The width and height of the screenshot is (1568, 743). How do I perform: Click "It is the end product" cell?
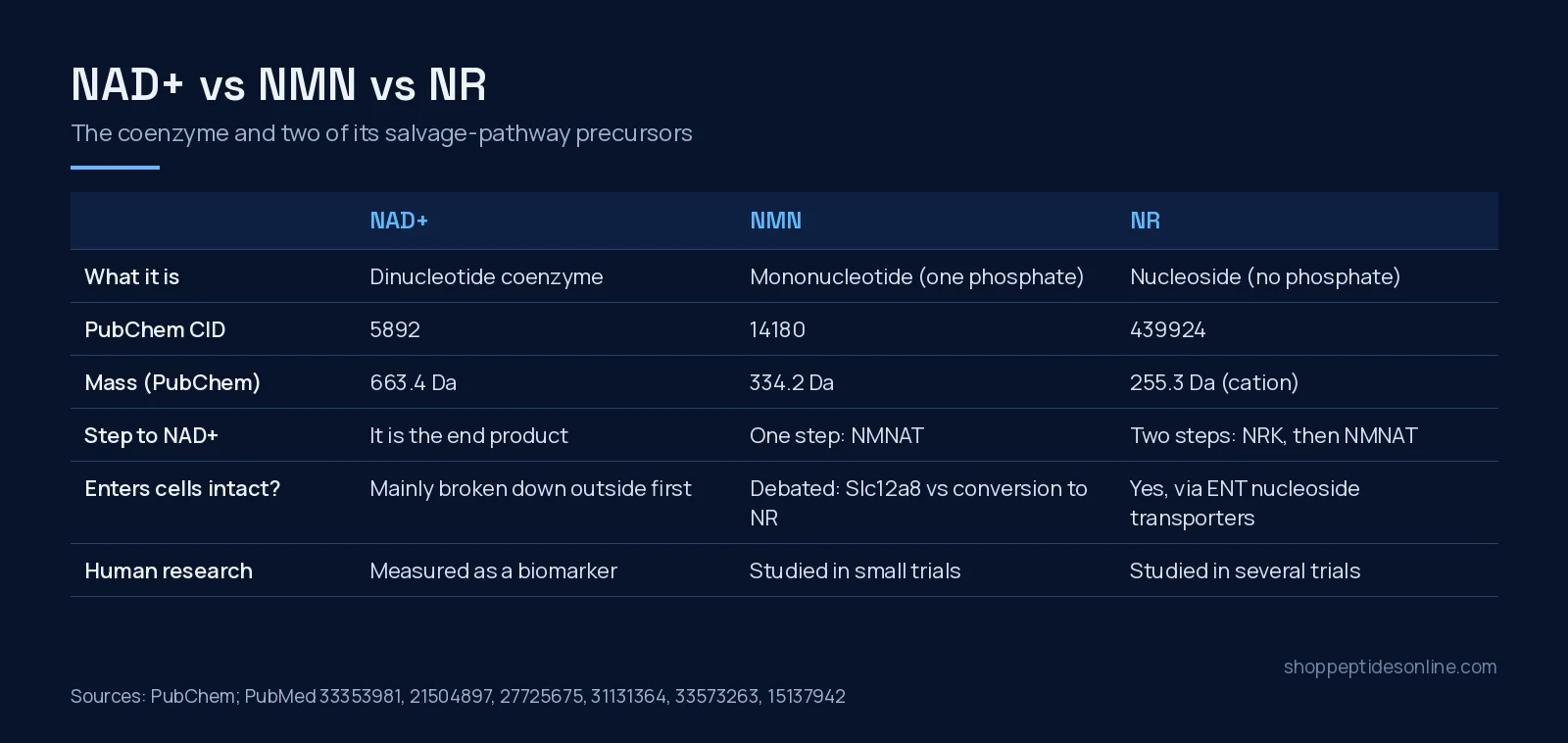tap(468, 436)
